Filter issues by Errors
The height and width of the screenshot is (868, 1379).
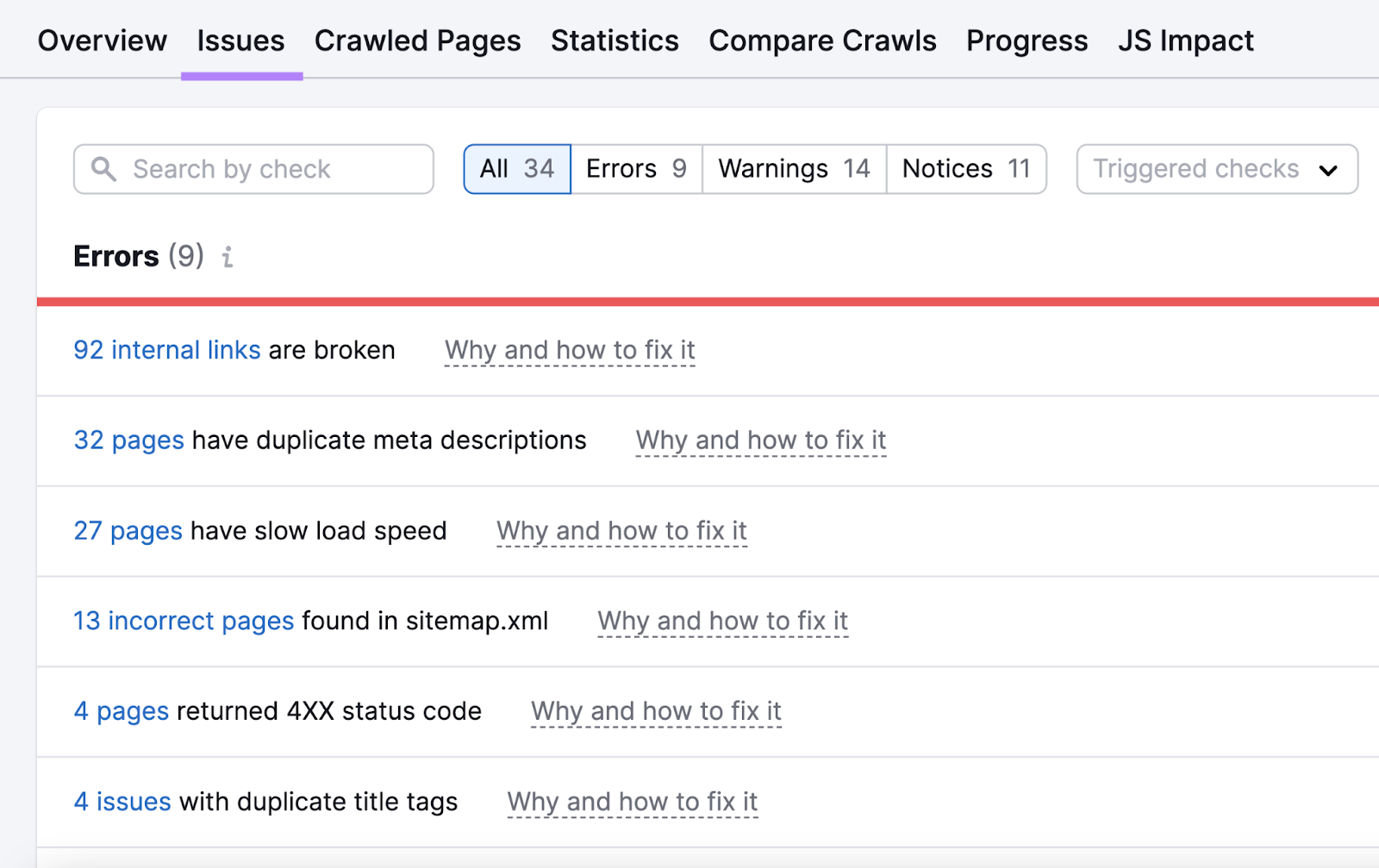[x=636, y=169]
